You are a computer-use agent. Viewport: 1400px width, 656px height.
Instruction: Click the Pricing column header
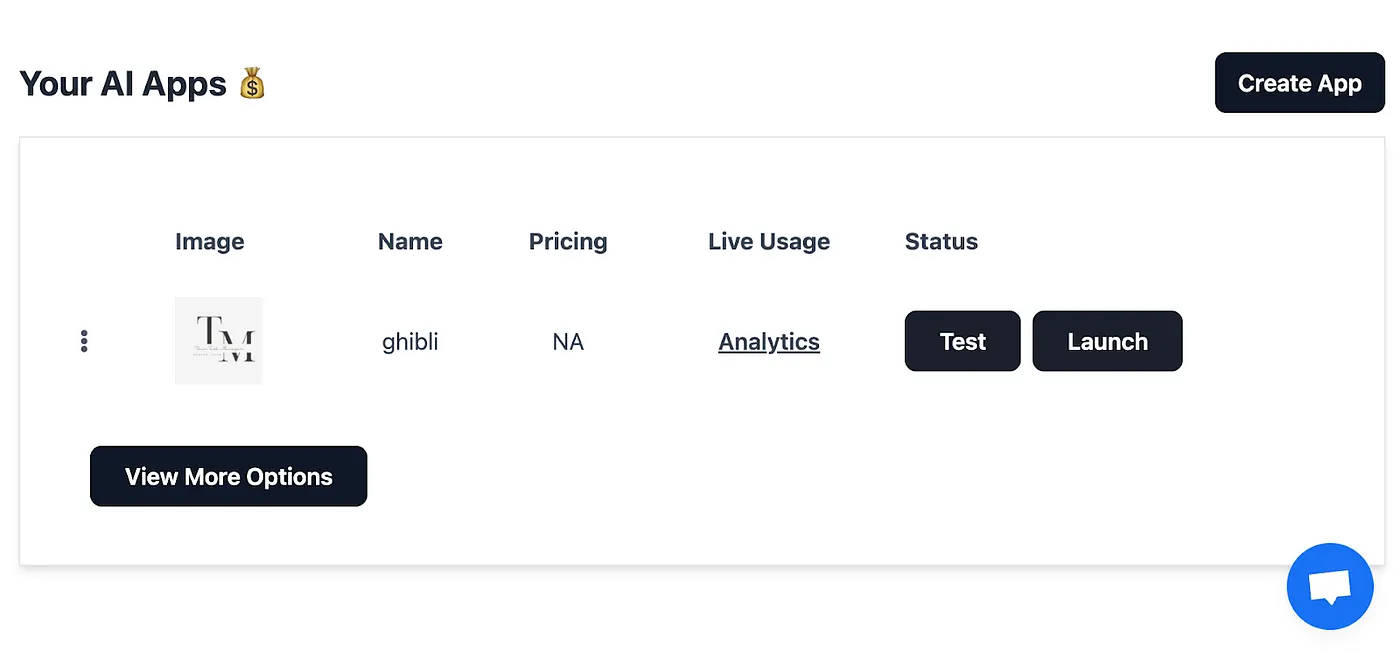click(x=567, y=242)
